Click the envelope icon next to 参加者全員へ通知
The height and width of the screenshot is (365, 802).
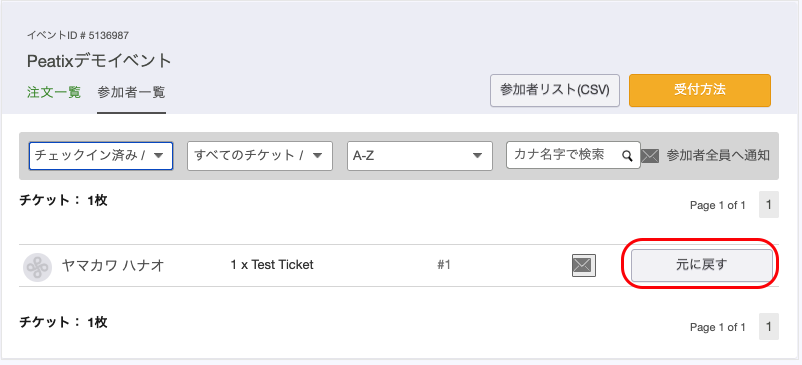click(x=650, y=156)
